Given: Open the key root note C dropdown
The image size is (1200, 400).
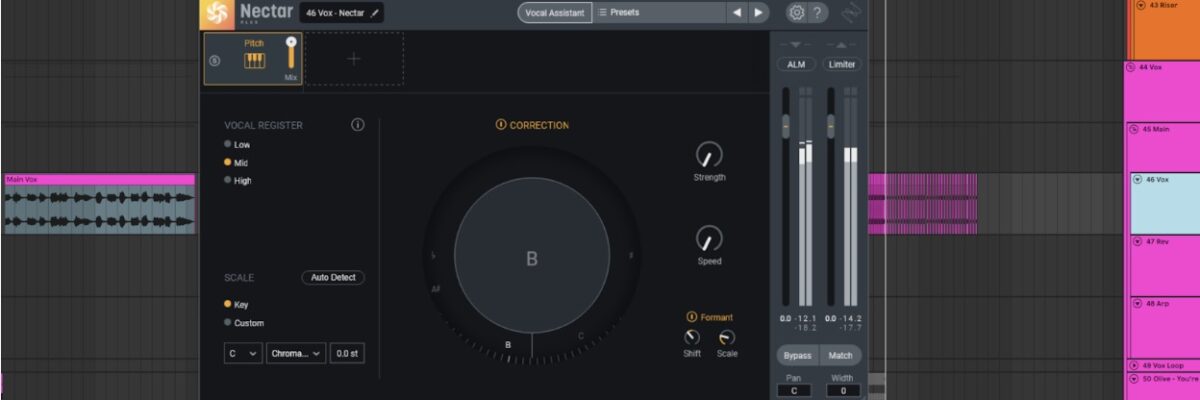Looking at the screenshot, I should point(243,353).
